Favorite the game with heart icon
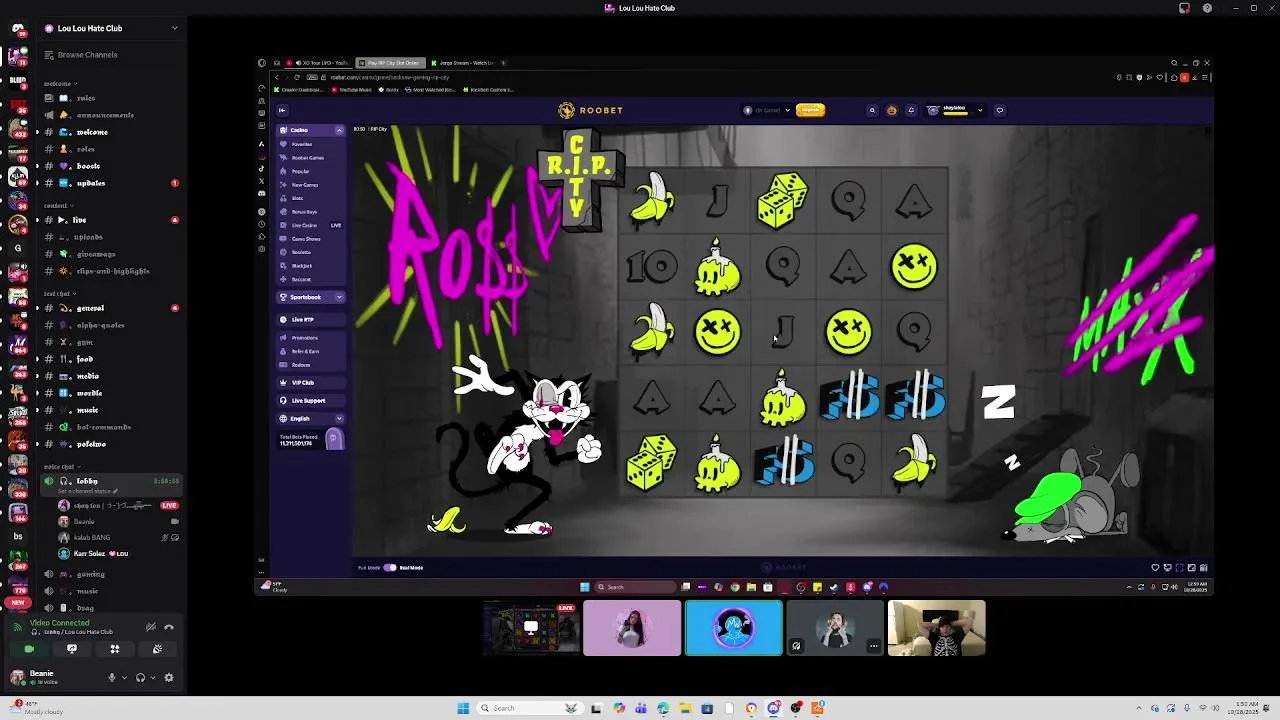 point(1155,568)
